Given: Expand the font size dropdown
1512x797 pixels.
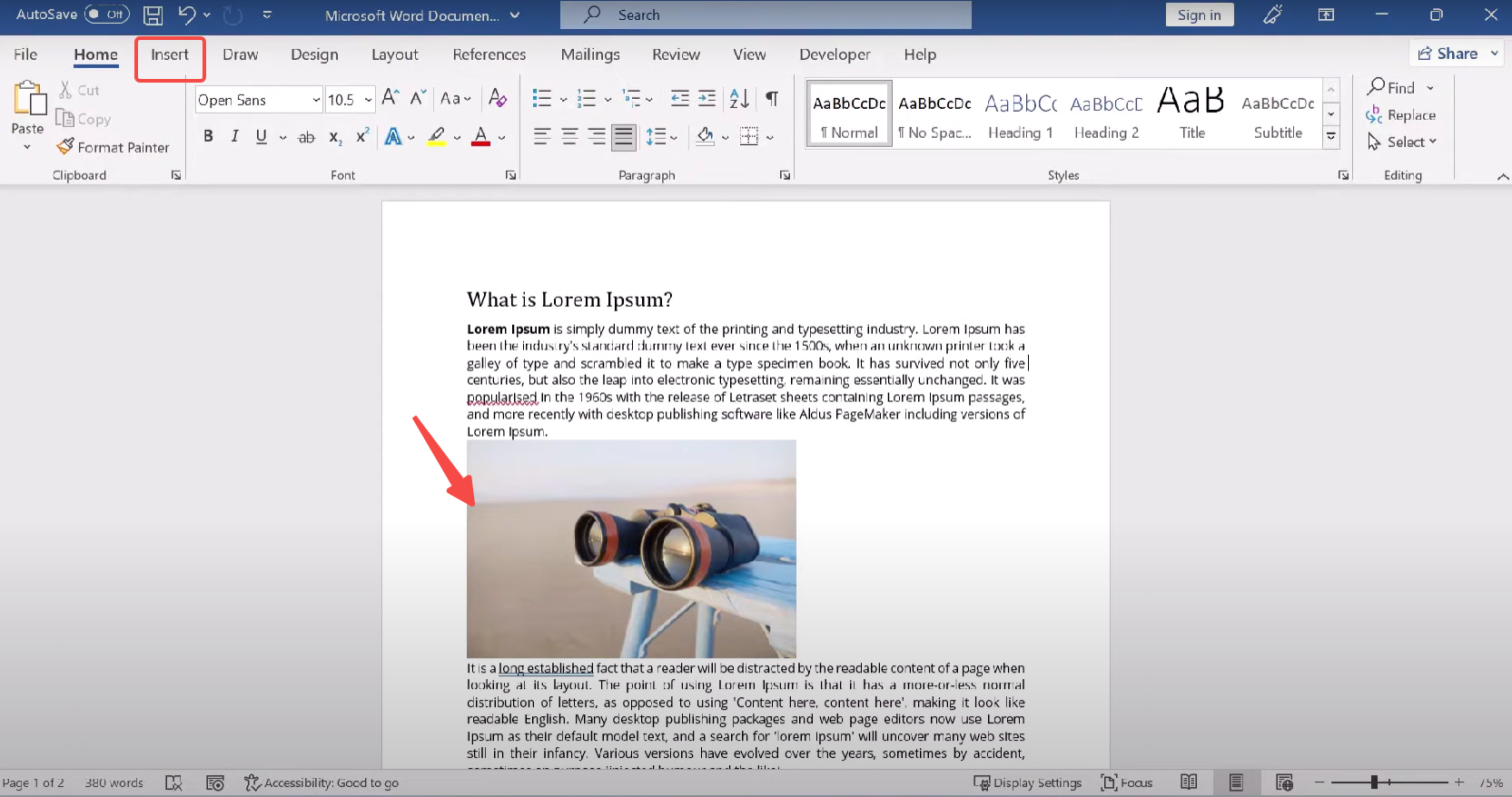Looking at the screenshot, I should click(x=368, y=100).
